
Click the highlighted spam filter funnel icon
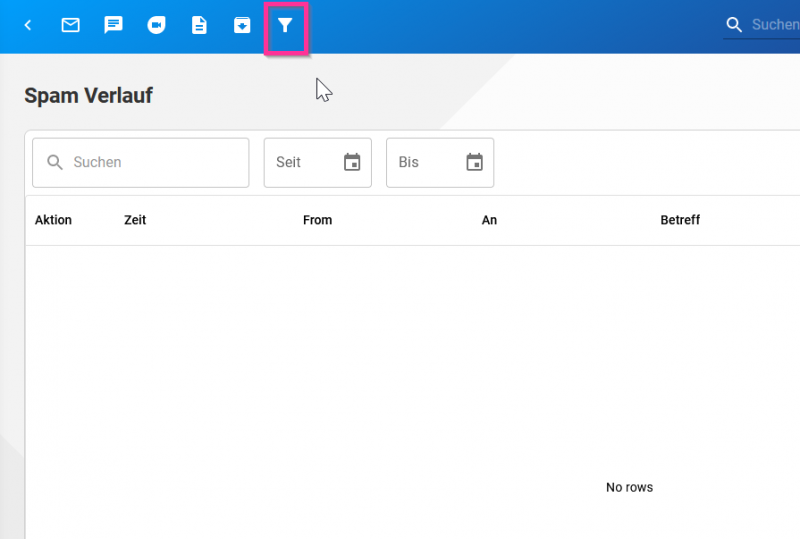pyautogui.click(x=285, y=26)
